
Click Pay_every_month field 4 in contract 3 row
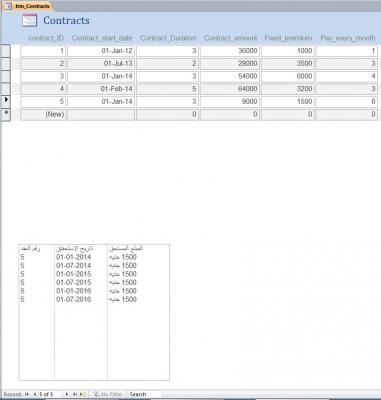(x=347, y=76)
